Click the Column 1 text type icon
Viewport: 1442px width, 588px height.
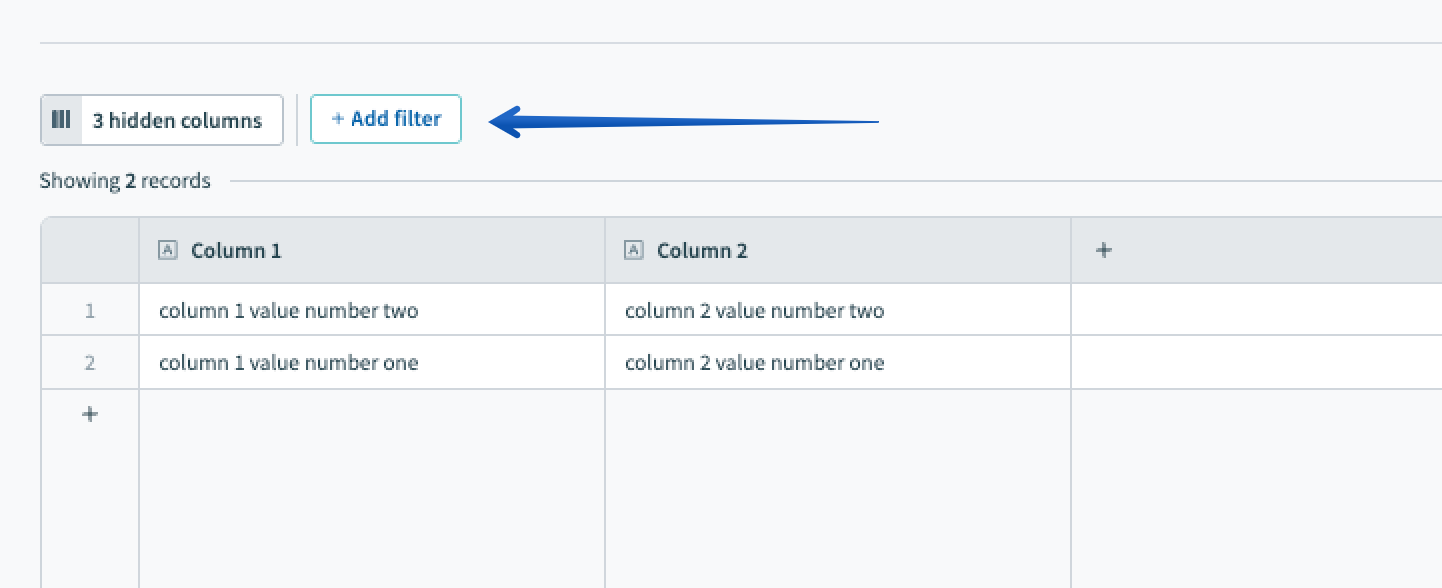pos(167,250)
